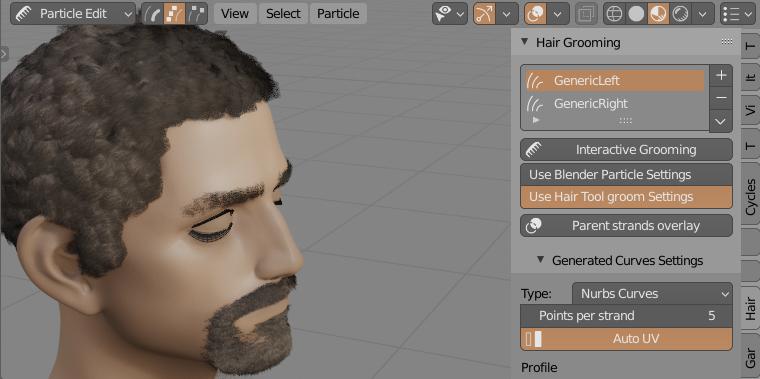Viewport: 760px width, 379px height.
Task: Click the Profile label
Action: (x=539, y=368)
